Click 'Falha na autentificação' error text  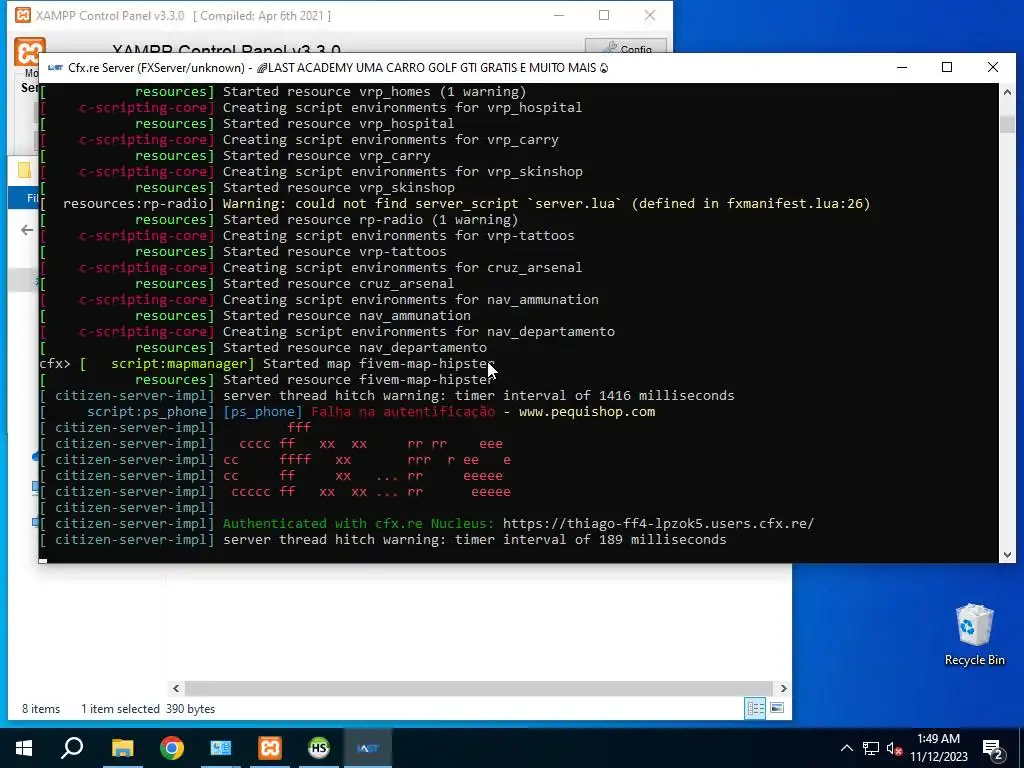(402, 411)
